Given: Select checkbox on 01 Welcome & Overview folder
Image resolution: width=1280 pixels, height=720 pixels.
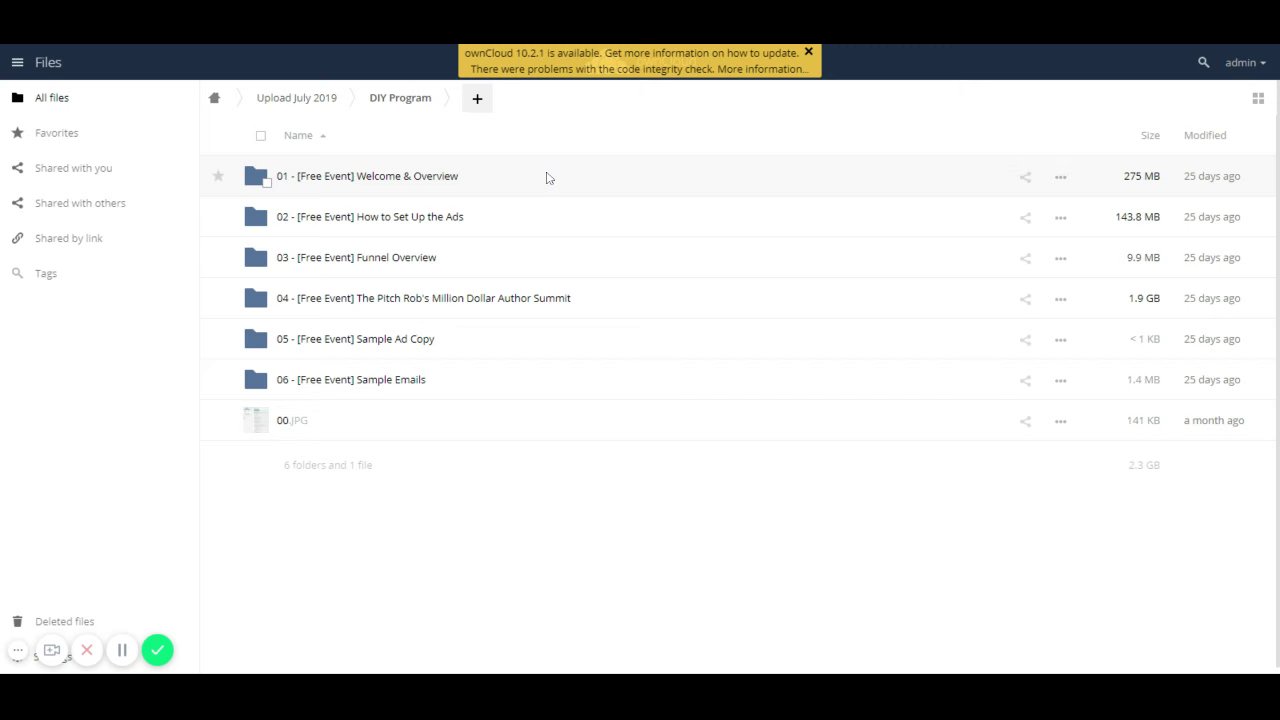Looking at the screenshot, I should pyautogui.click(x=267, y=184).
